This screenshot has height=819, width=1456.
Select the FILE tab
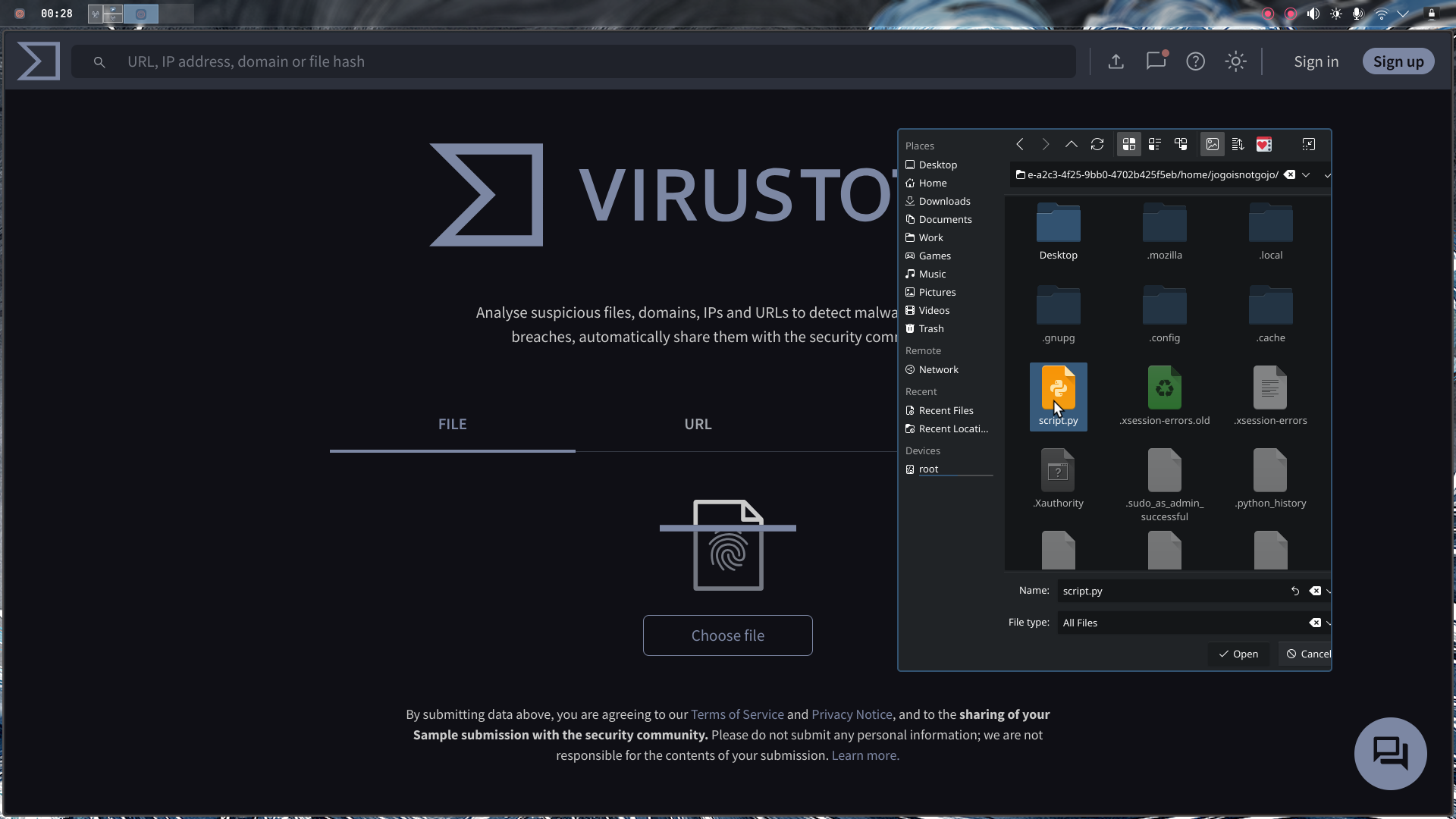tap(452, 424)
